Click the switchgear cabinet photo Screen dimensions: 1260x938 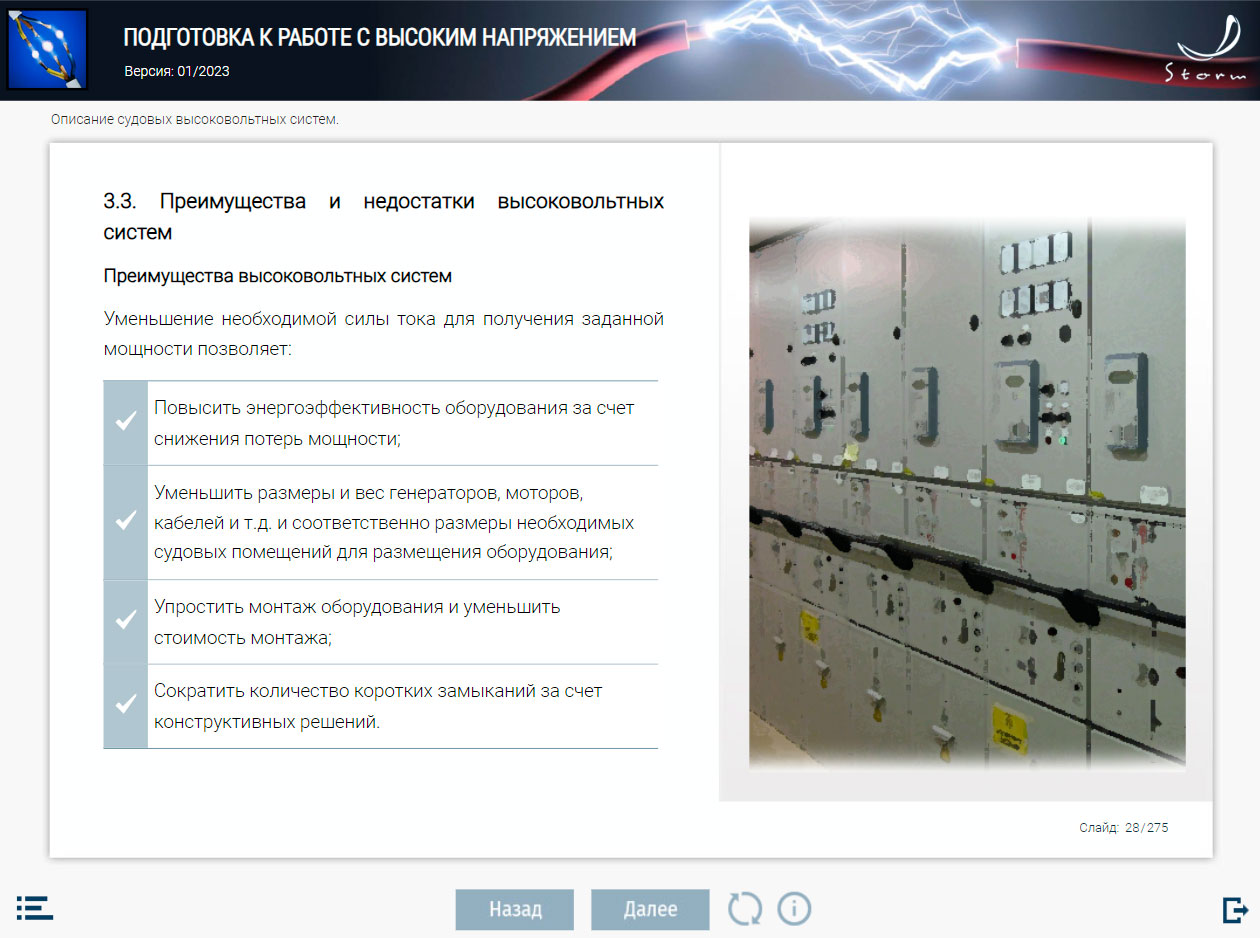[x=967, y=493]
